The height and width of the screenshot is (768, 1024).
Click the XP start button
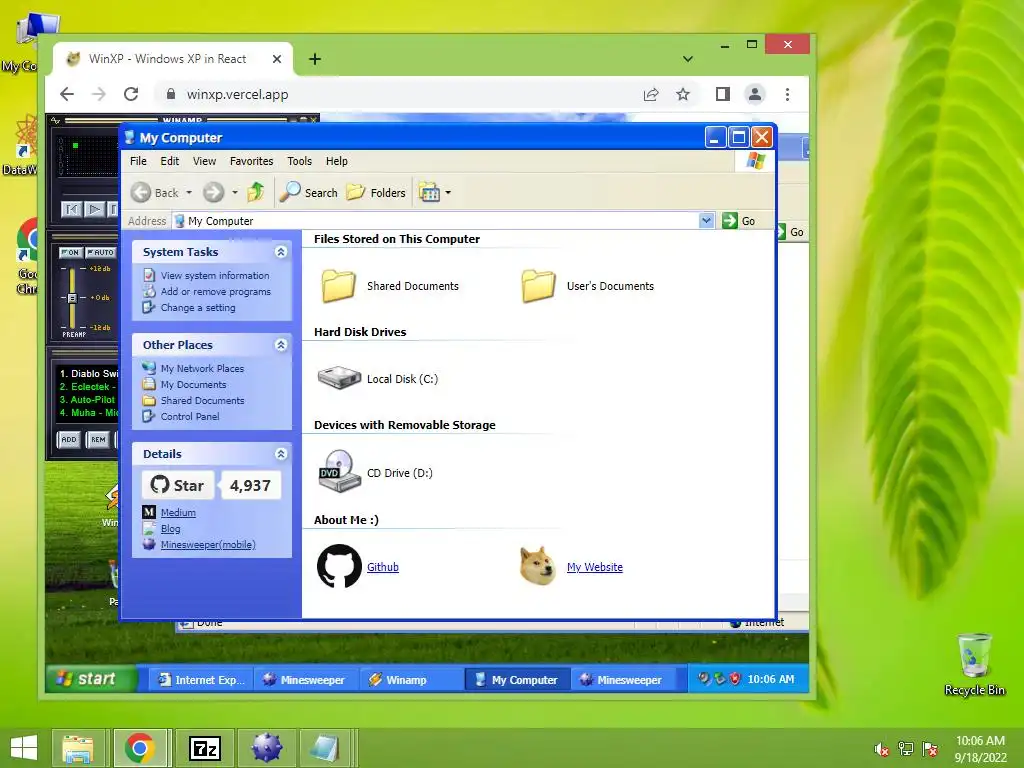(x=91, y=679)
